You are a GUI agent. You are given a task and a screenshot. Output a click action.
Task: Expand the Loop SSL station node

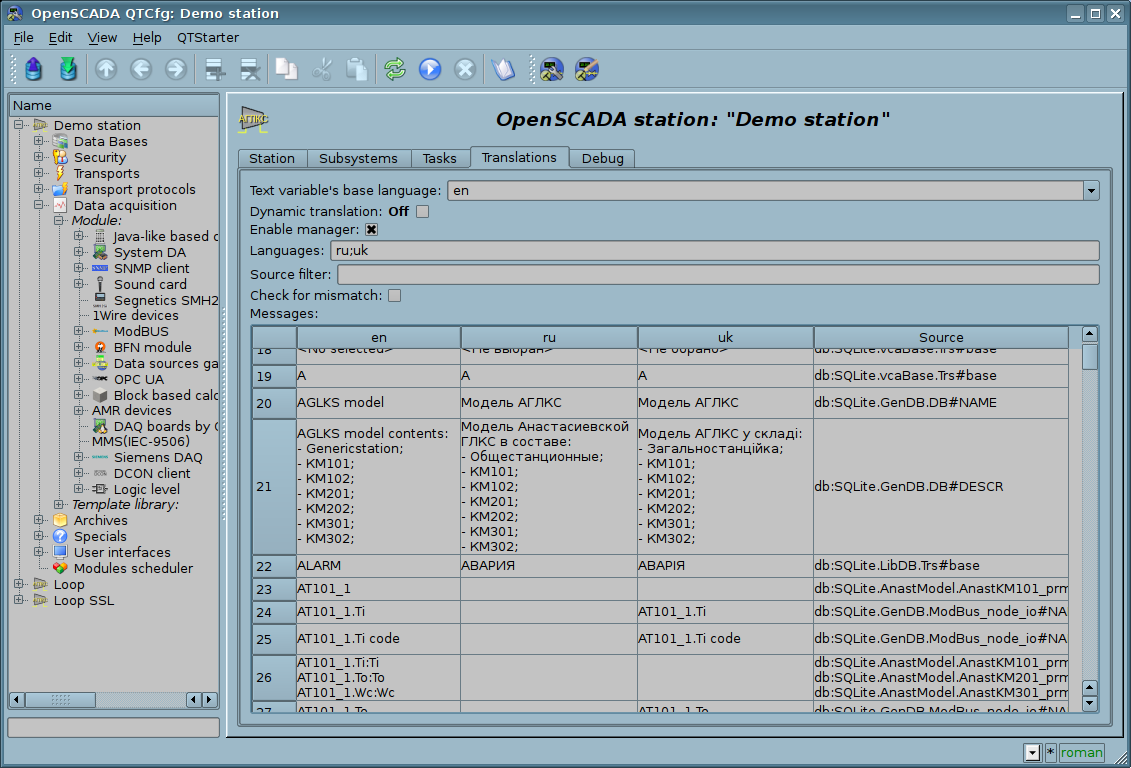[x=19, y=599]
